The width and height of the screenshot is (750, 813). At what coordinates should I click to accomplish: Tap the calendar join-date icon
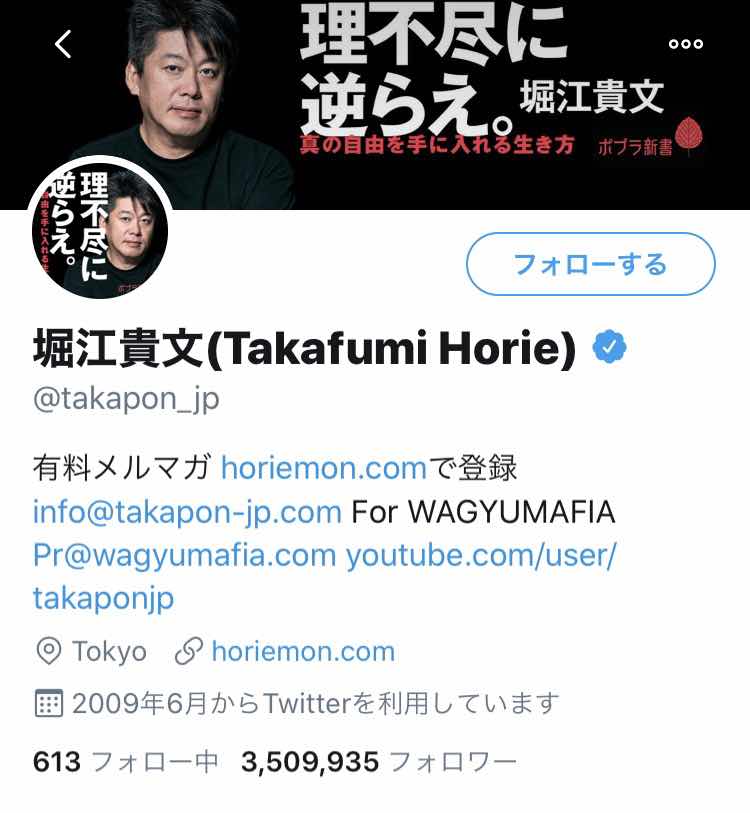pyautogui.click(x=49, y=703)
